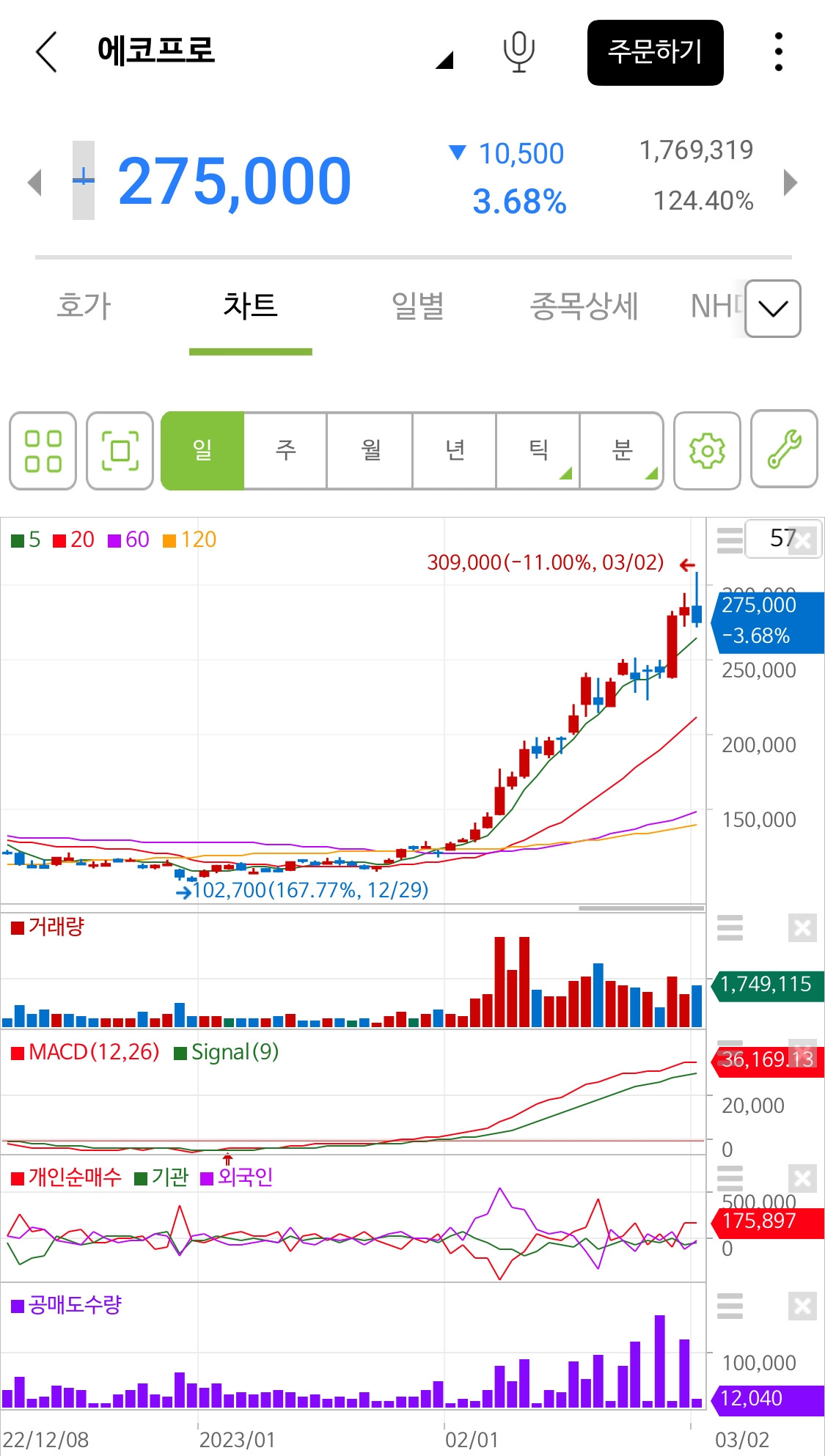Select the 차트 tab
825x1456 pixels.
[250, 306]
